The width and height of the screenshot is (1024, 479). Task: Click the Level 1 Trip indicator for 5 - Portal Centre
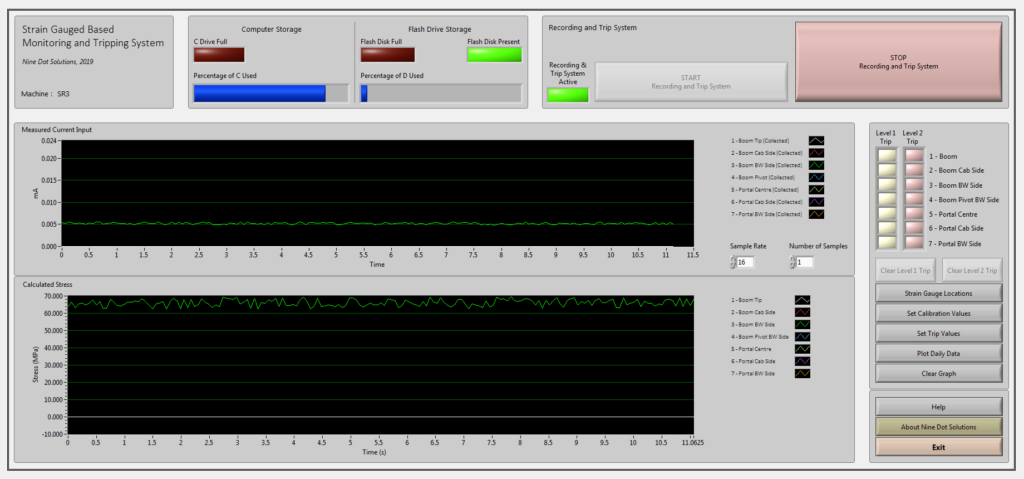coord(887,214)
